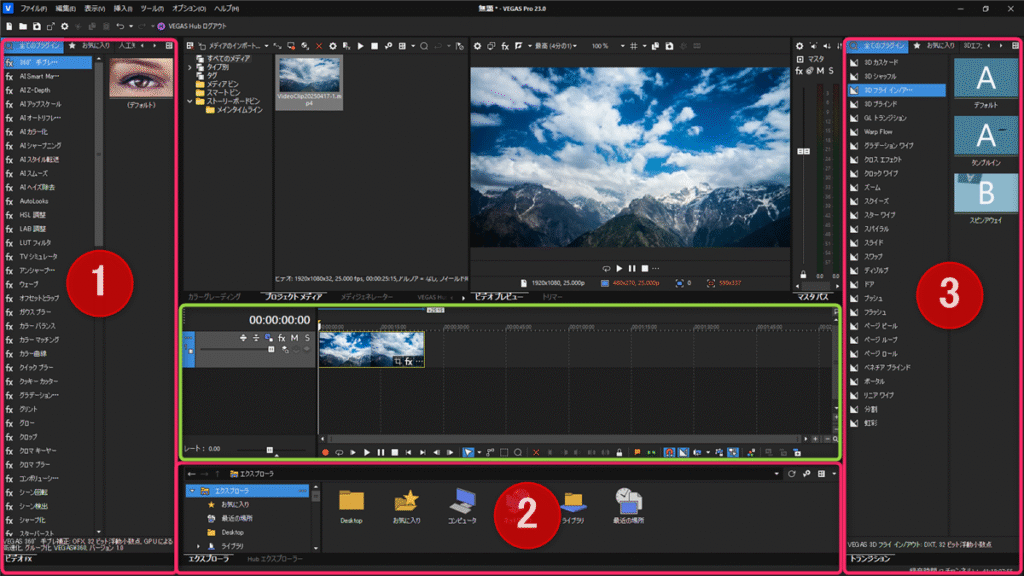The height and width of the screenshot is (576, 1024).
Task: Solo the video track with S button
Action: [x=307, y=338]
